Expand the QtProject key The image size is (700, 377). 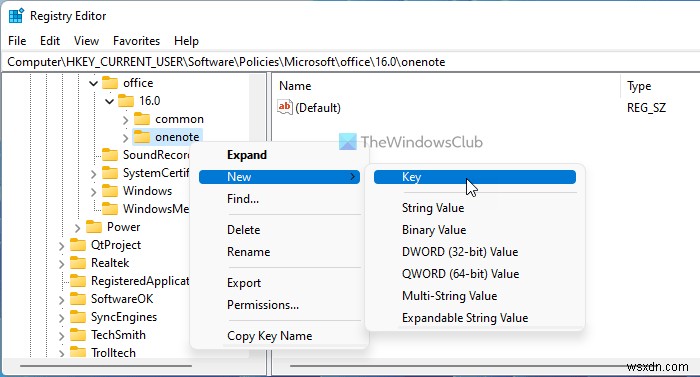(x=61, y=246)
